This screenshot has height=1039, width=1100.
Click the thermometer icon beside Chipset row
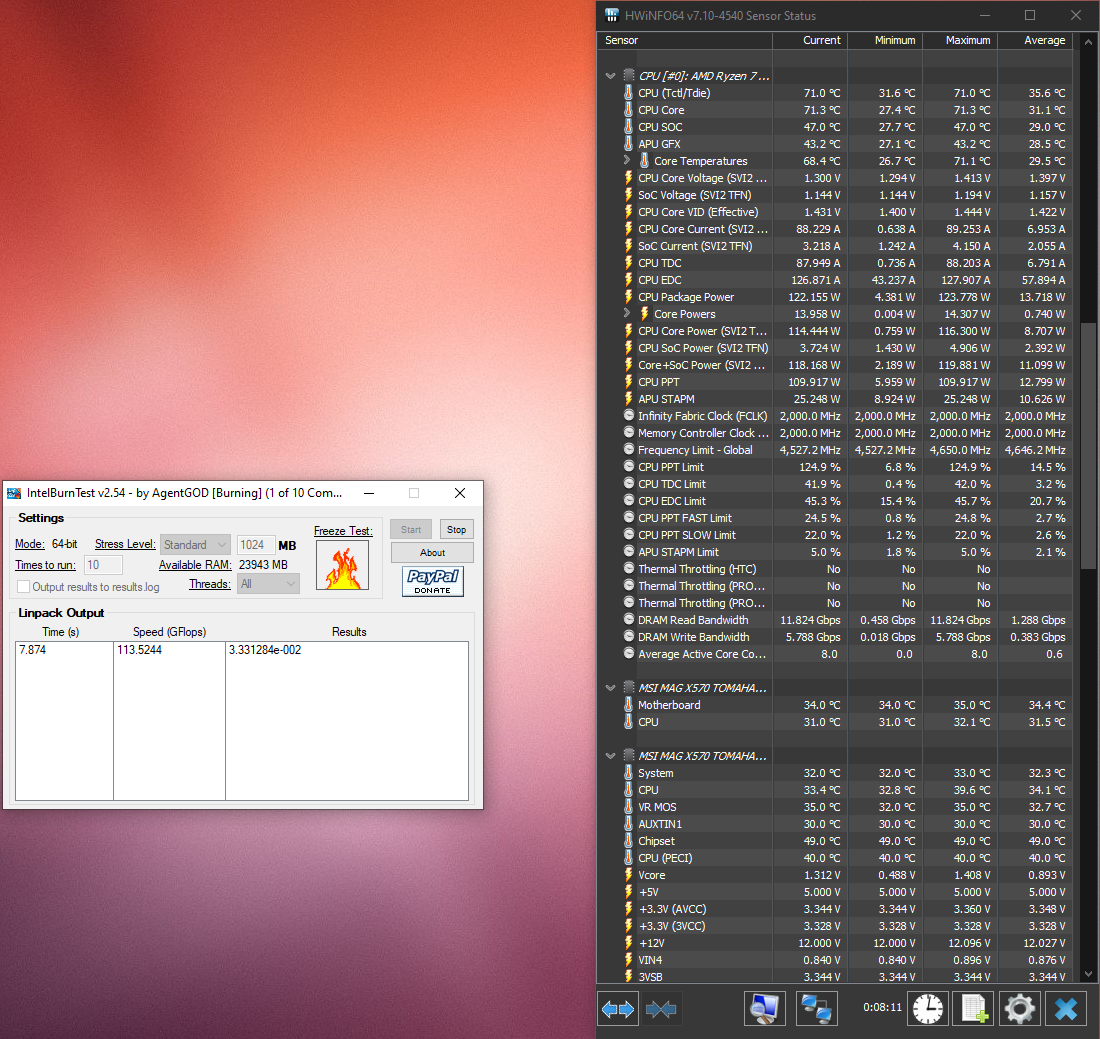629,840
